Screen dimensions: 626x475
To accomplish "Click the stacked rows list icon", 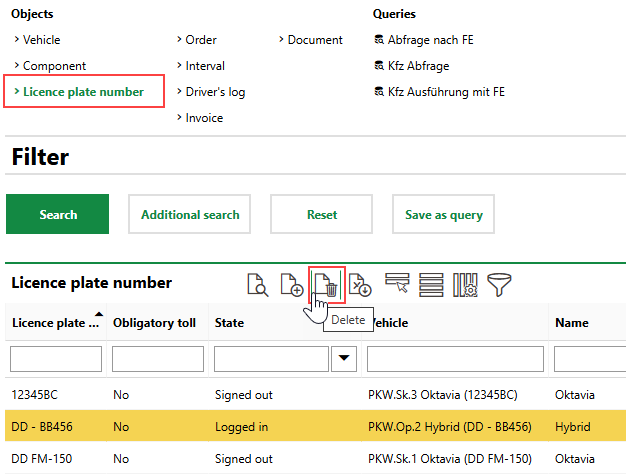I will coord(431,285).
